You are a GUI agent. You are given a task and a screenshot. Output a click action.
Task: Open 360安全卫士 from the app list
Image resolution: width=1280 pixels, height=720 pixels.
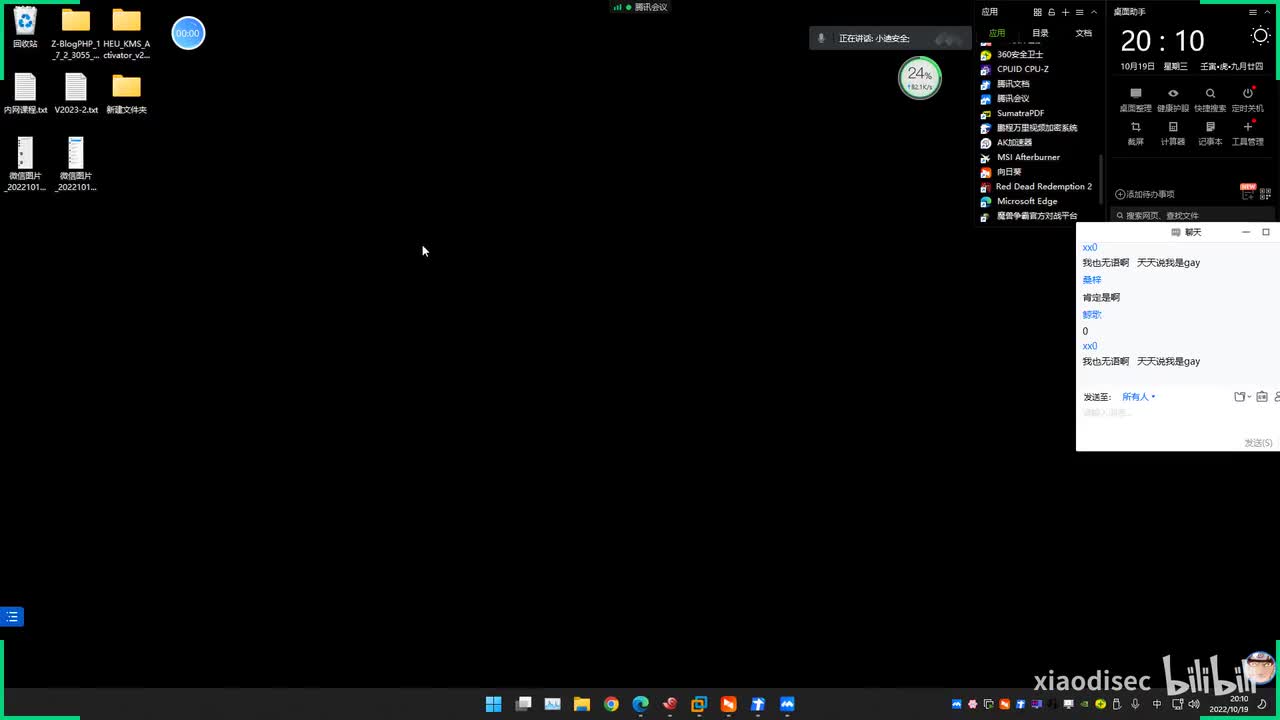(1012, 54)
